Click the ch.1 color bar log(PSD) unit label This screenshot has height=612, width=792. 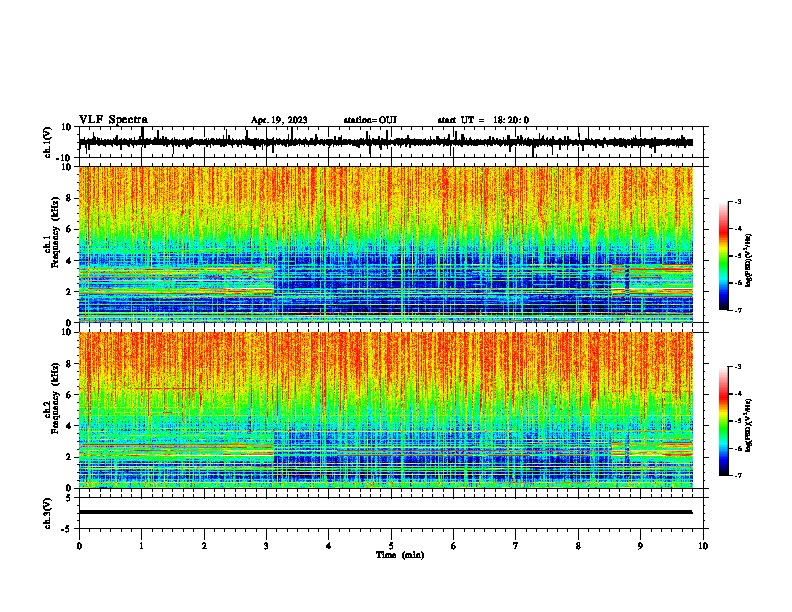click(748, 260)
